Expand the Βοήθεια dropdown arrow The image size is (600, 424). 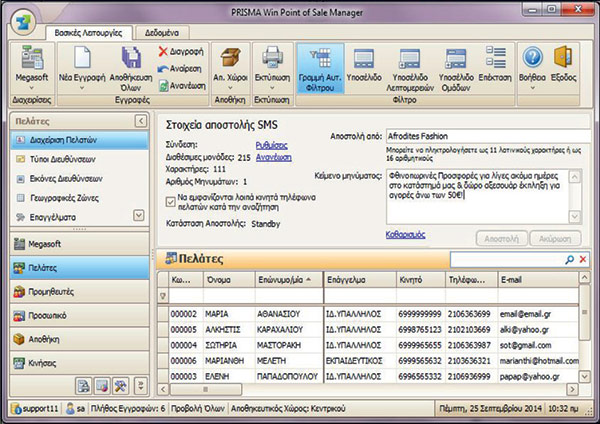532,88
